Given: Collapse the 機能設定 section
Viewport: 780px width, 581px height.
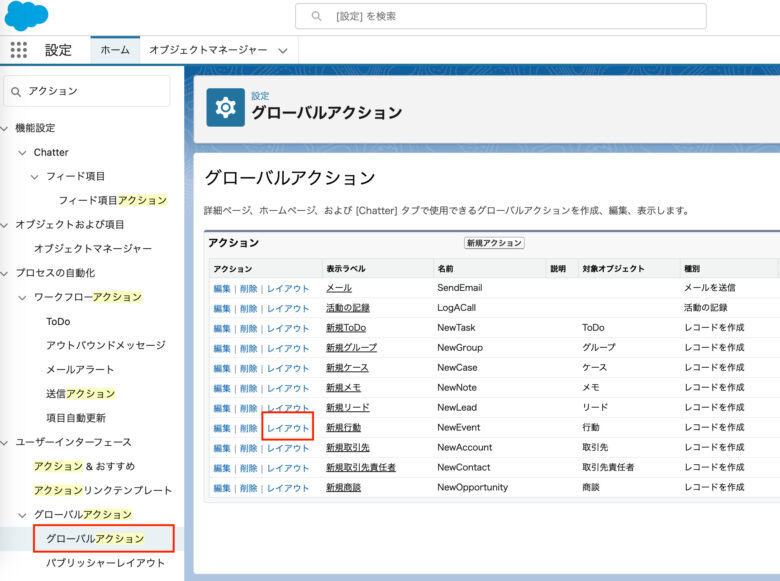Looking at the screenshot, I should click(4, 128).
